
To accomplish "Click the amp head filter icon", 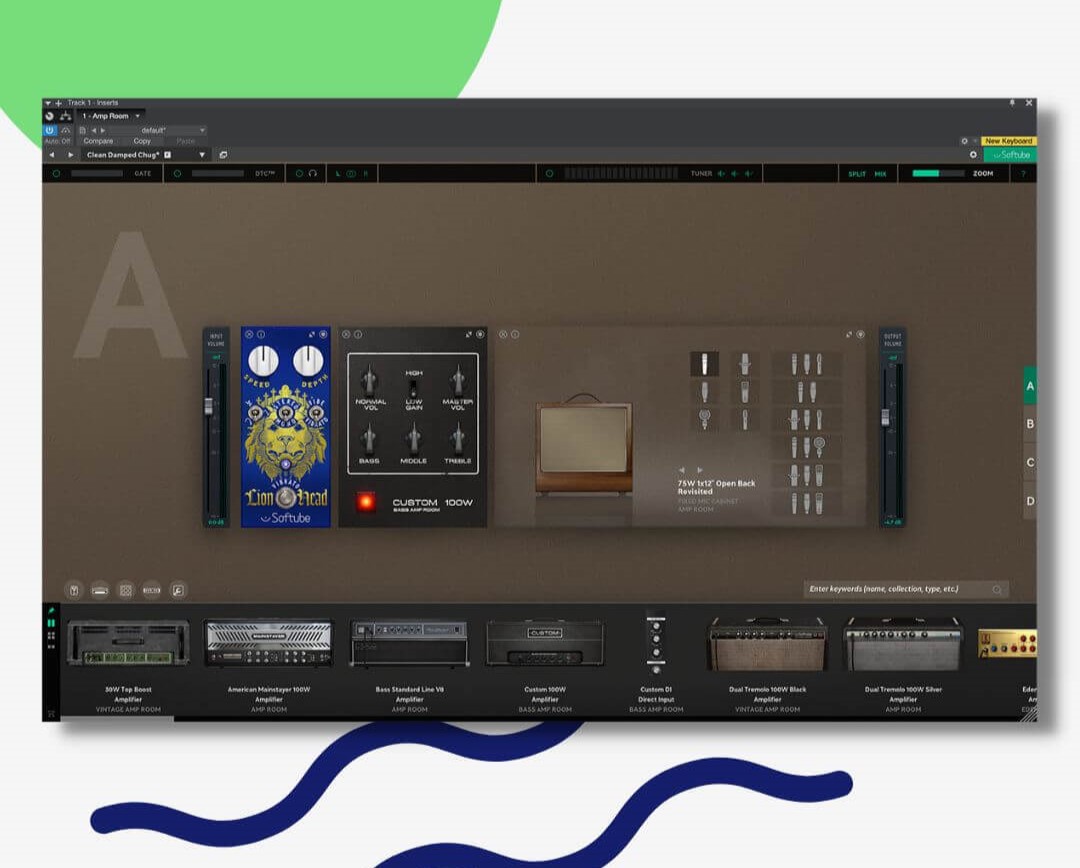I will 100,590.
